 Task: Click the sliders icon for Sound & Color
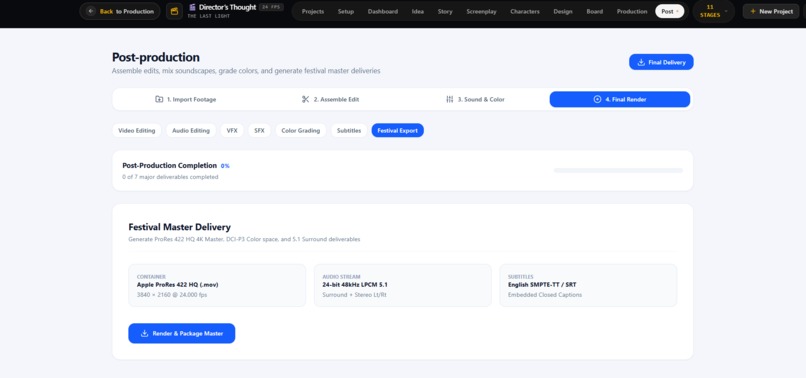[450, 99]
